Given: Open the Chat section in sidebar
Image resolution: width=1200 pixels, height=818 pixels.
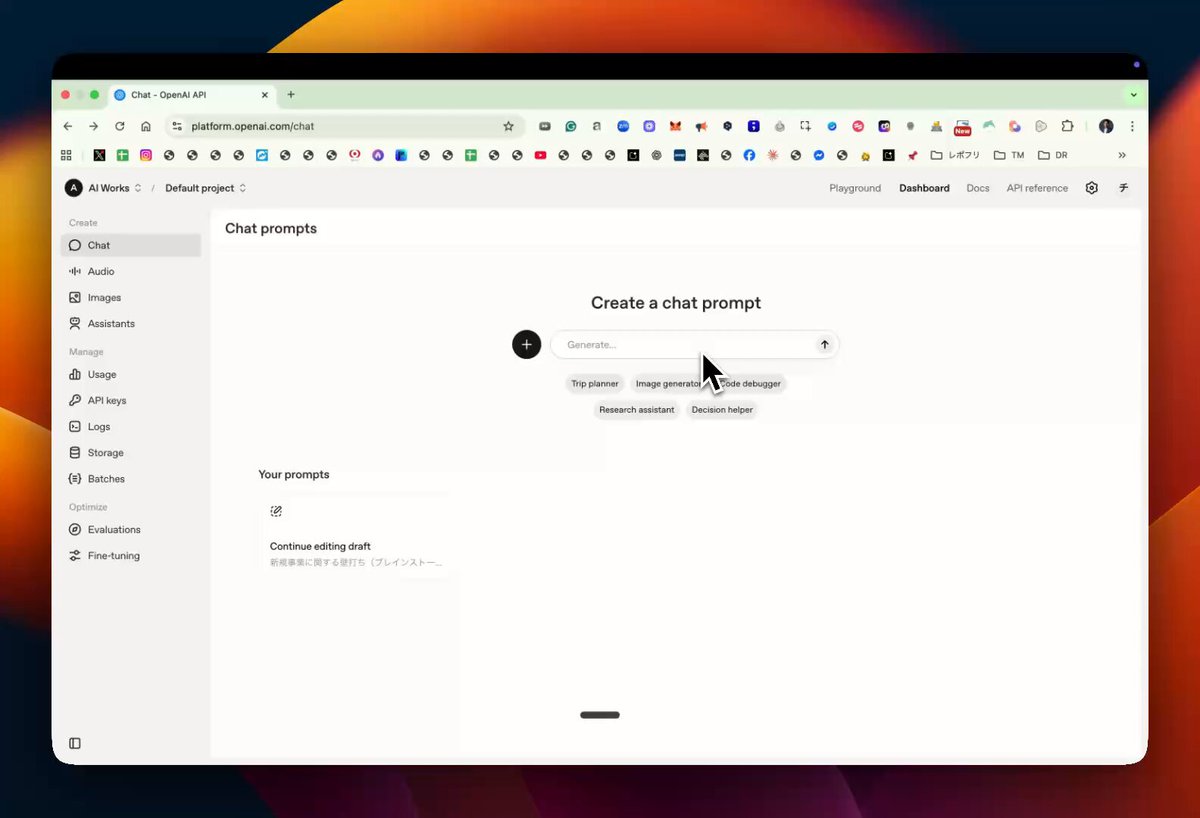Looking at the screenshot, I should pyautogui.click(x=131, y=245).
